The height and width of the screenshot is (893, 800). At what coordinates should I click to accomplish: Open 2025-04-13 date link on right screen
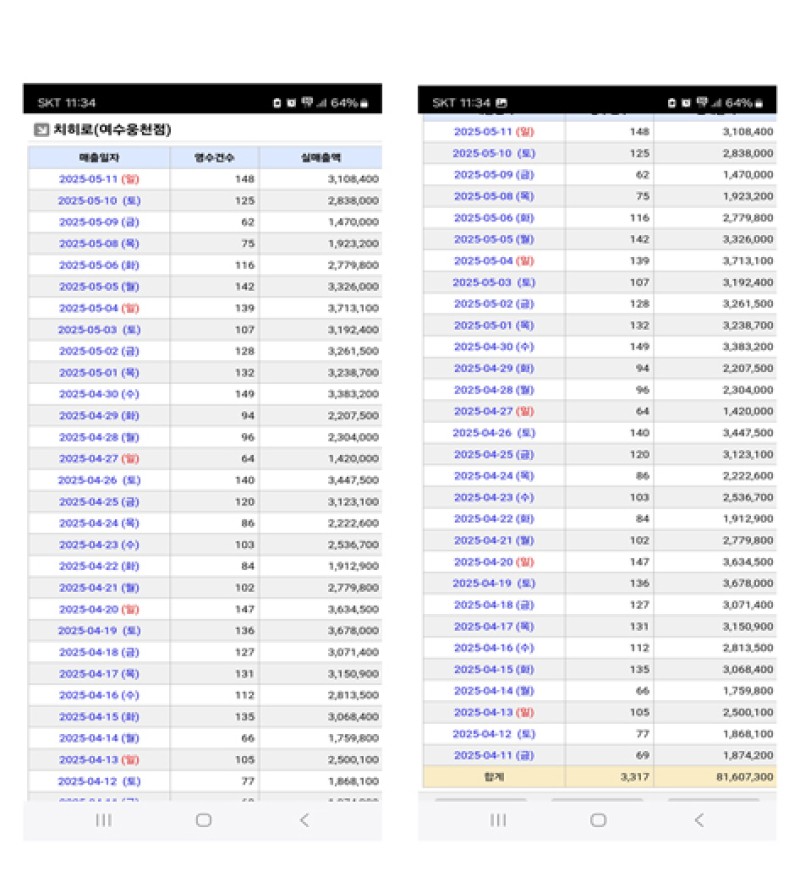(494, 712)
